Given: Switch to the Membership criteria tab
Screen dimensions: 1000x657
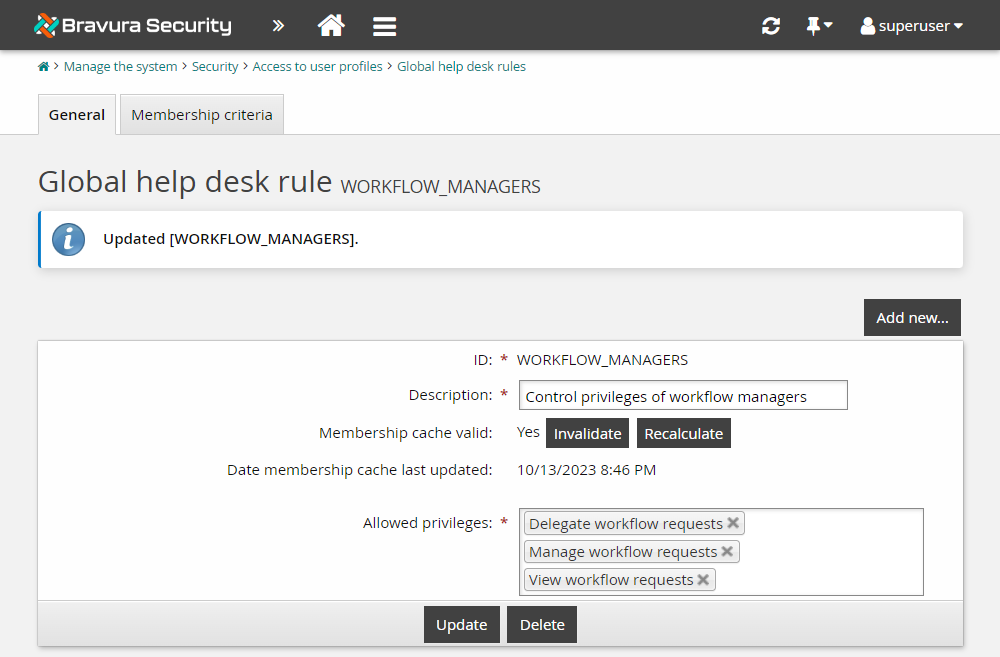Looking at the screenshot, I should pos(201,114).
